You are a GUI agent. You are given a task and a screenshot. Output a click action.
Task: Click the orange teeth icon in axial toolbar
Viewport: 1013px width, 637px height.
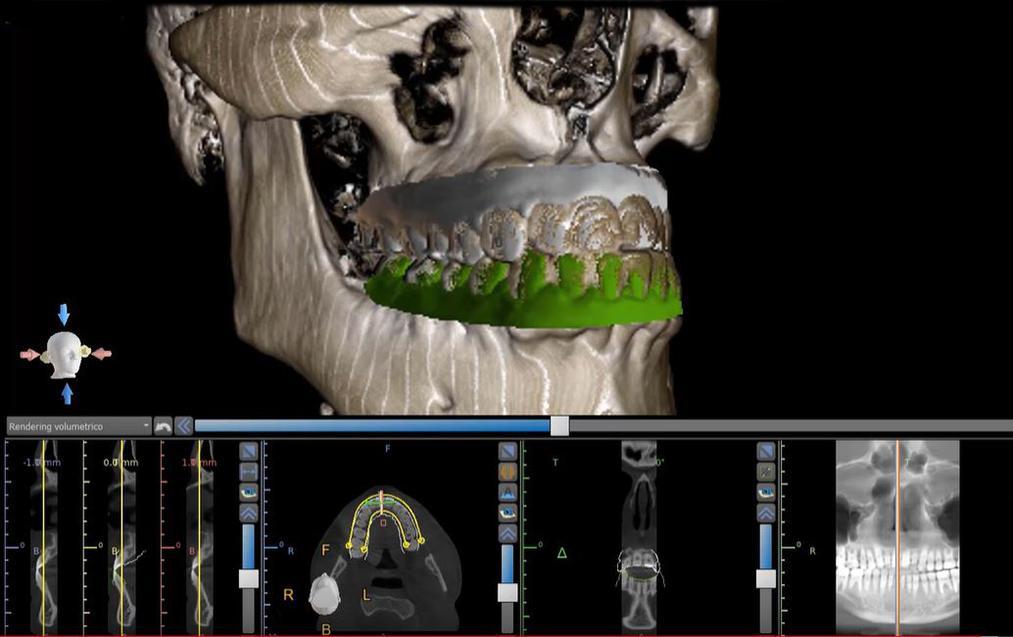[x=507, y=471]
